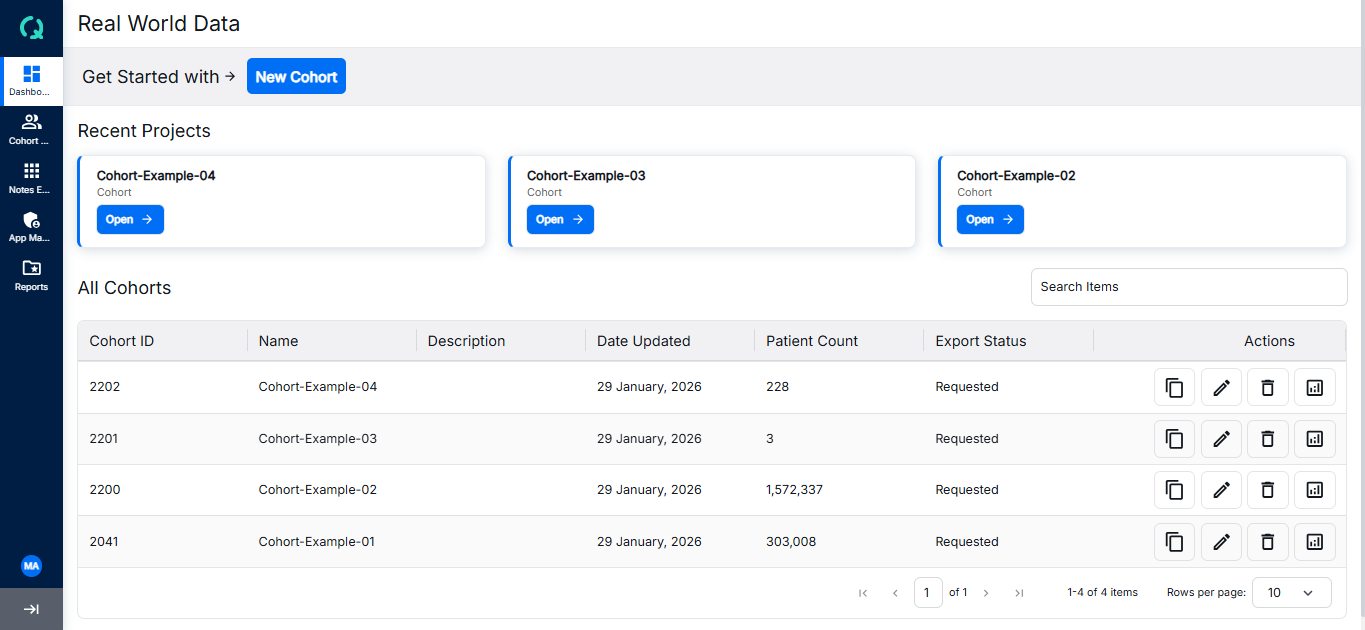
Task: Sort by the Description column header
Action: click(x=466, y=341)
